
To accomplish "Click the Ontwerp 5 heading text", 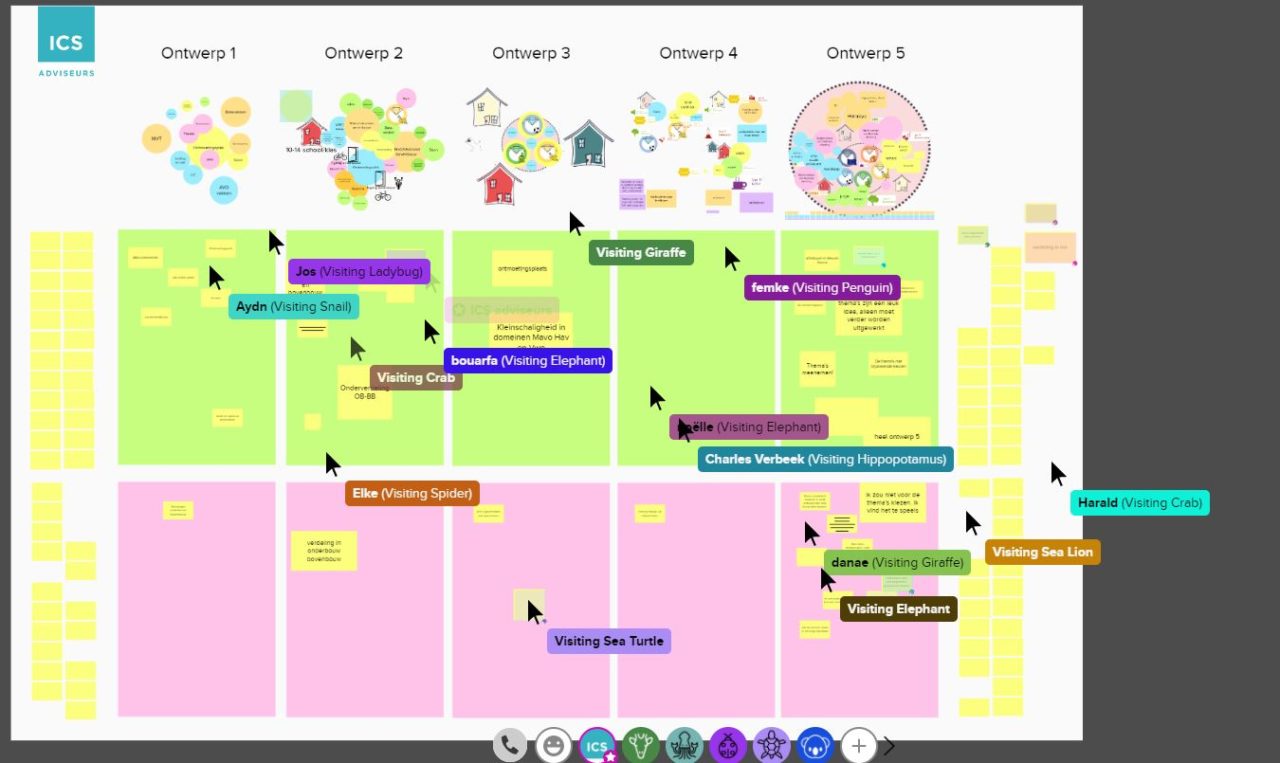I will [x=865, y=53].
